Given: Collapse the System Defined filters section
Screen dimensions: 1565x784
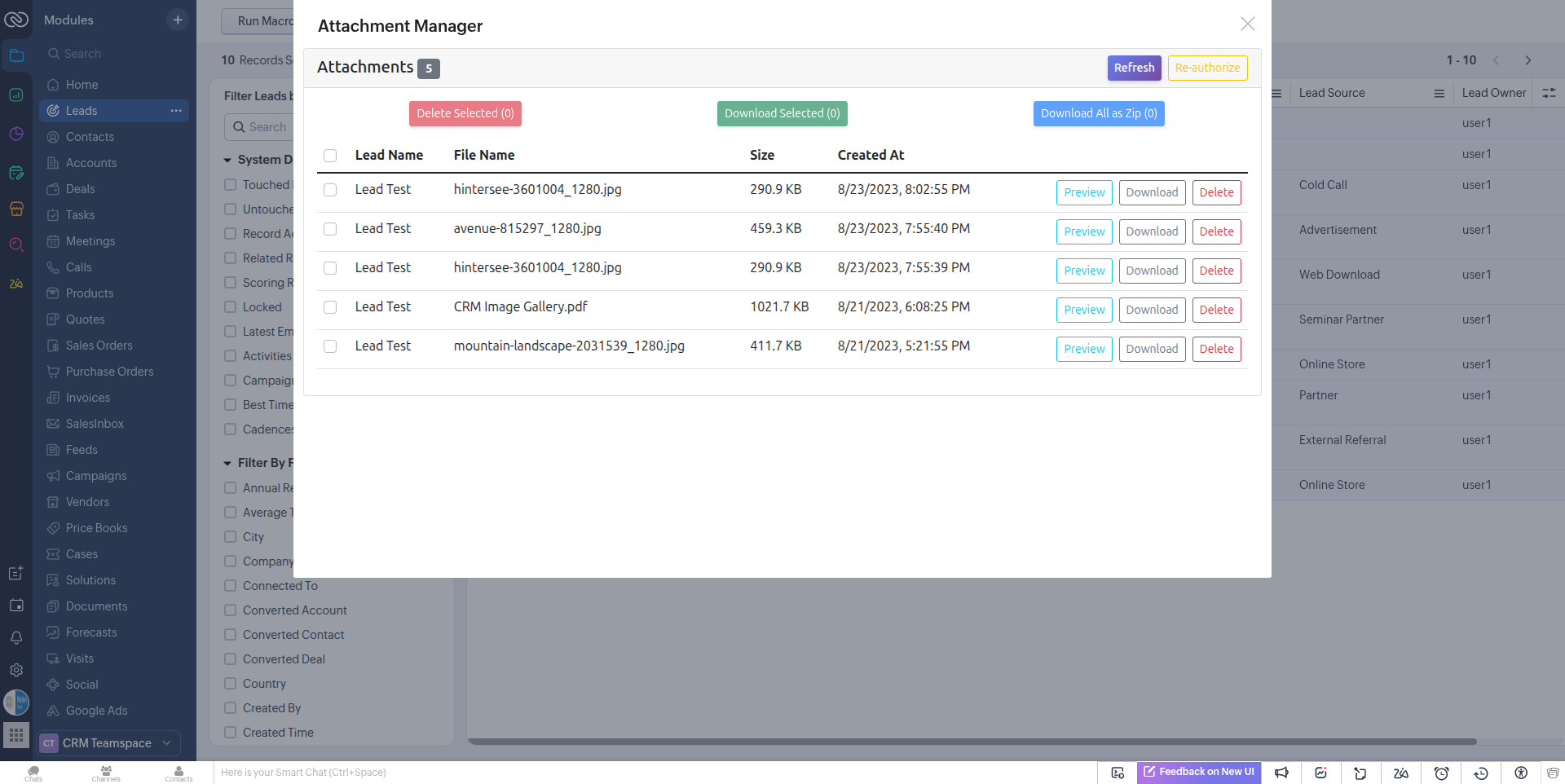Looking at the screenshot, I should pyautogui.click(x=227, y=161).
